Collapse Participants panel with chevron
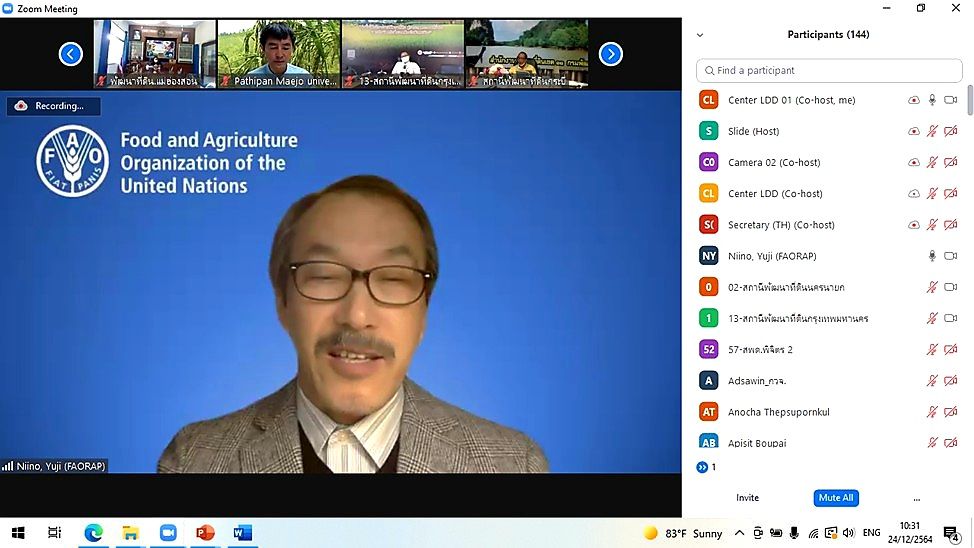 [x=700, y=35]
